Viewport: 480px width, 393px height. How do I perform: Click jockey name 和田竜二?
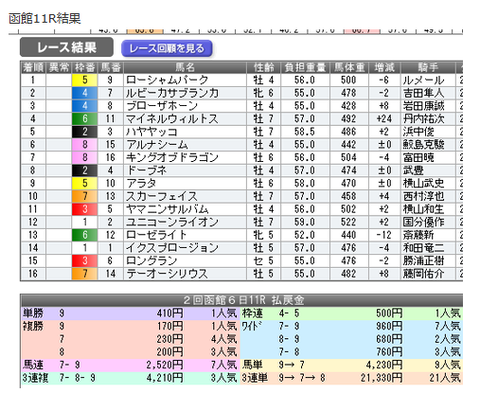(423, 248)
